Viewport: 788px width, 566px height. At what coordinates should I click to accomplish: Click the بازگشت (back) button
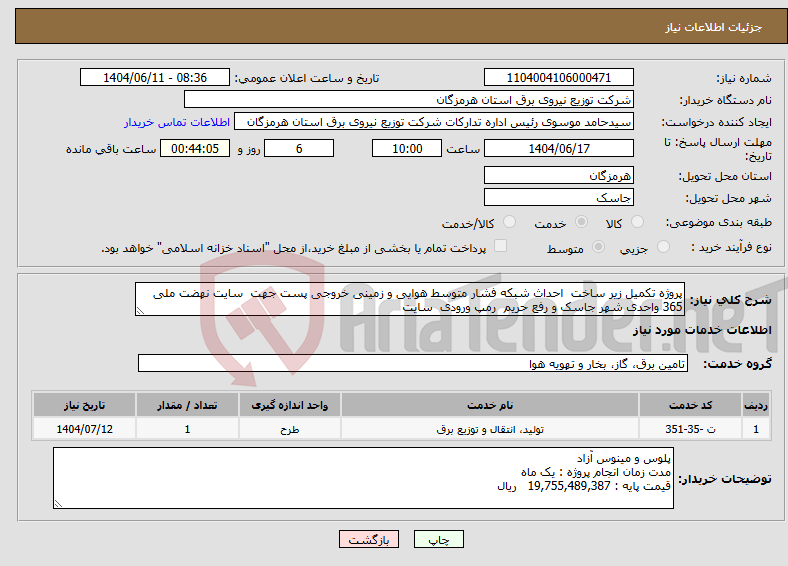369,539
